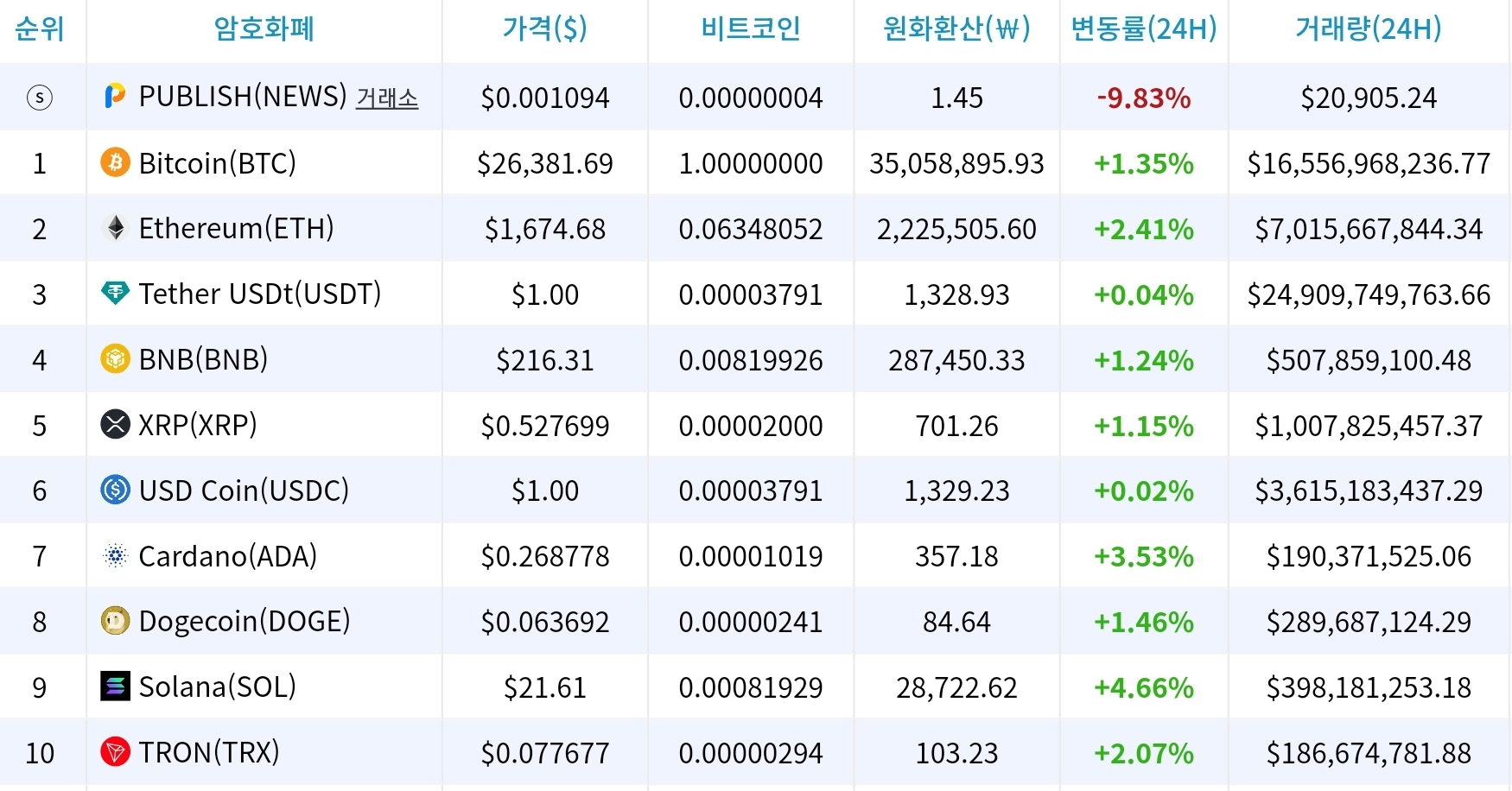
Task: Click the BNB yellow logo icon
Action: 115,358
